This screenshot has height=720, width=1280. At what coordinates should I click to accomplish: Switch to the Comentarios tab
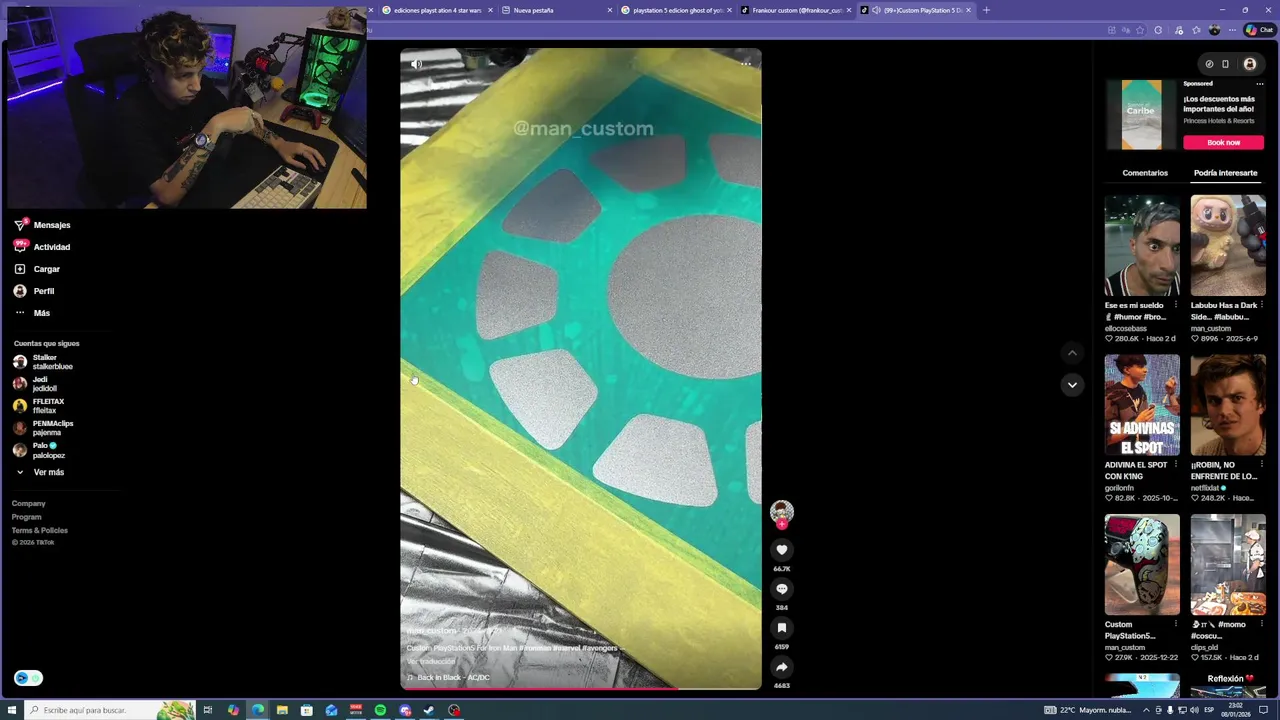point(1145,173)
